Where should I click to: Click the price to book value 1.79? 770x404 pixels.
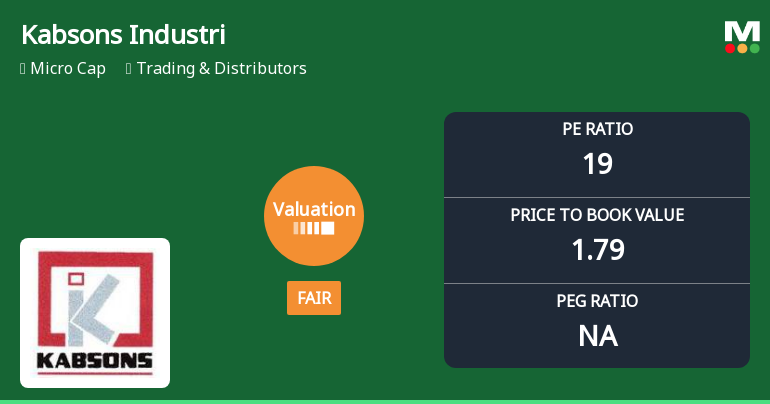[597, 250]
